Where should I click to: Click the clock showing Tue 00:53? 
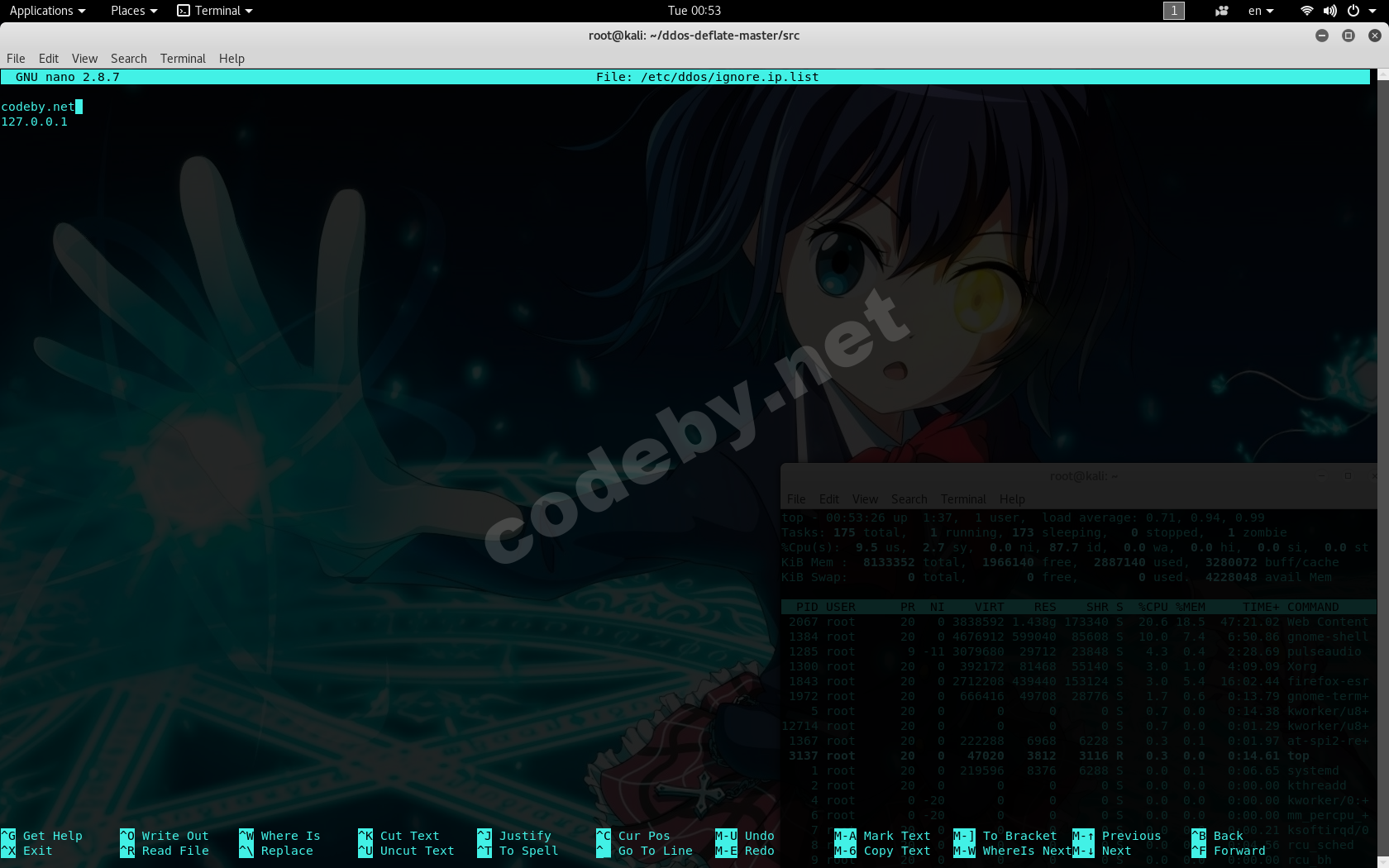point(694,11)
